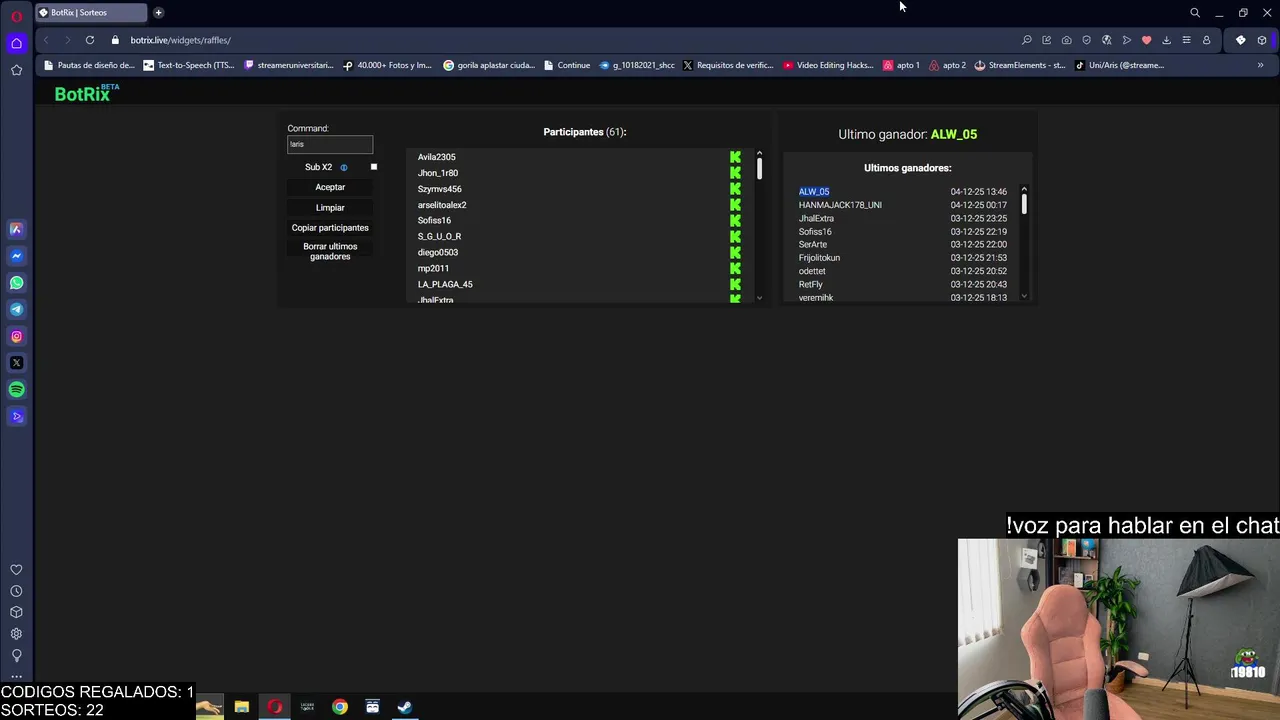Open the Opera menu logo

tap(16, 16)
